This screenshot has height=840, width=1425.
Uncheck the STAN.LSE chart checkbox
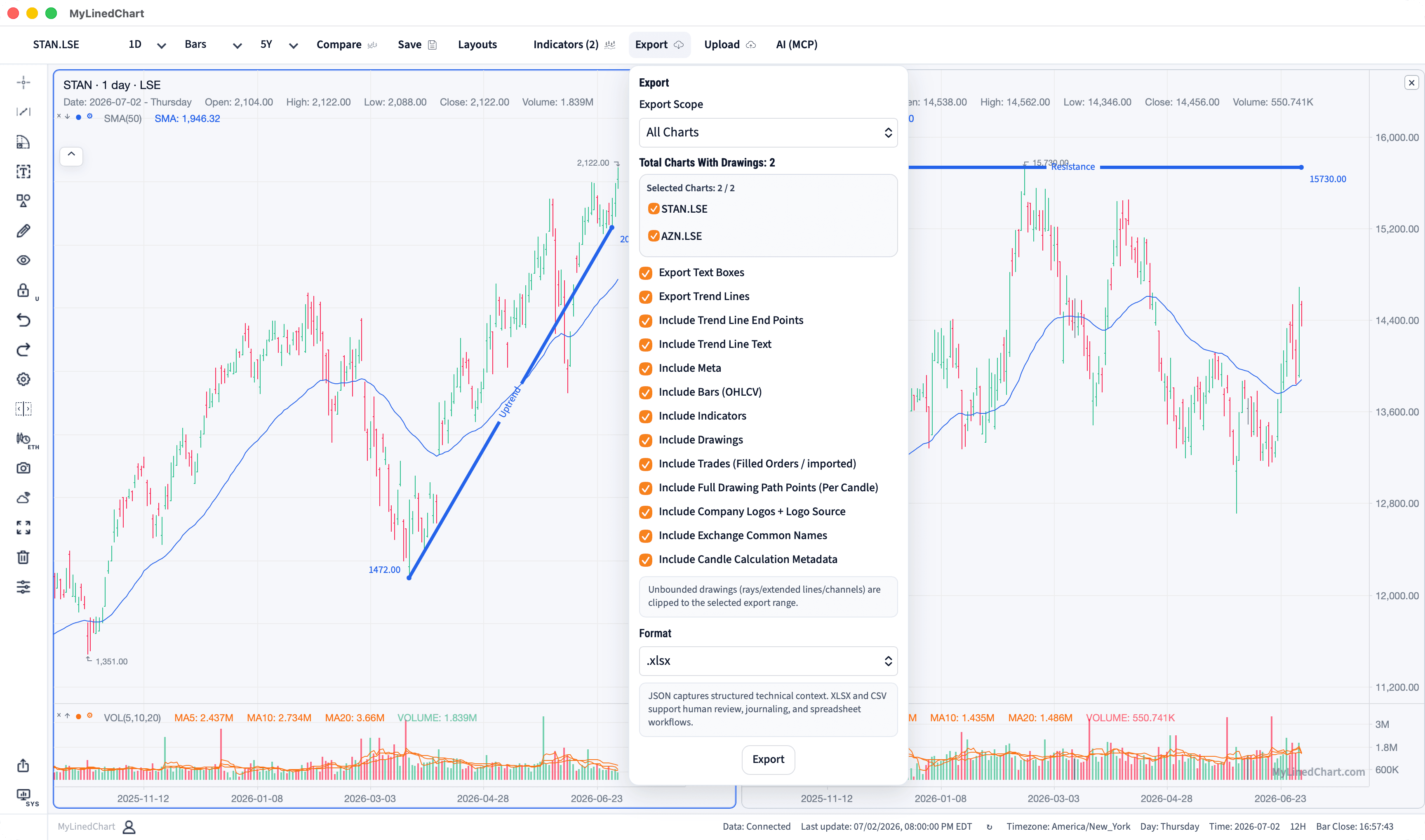[654, 209]
